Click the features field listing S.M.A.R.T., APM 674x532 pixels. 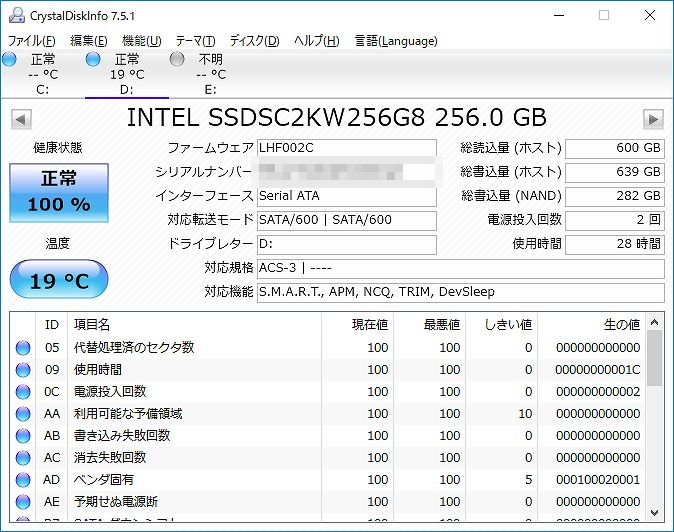pos(461,292)
